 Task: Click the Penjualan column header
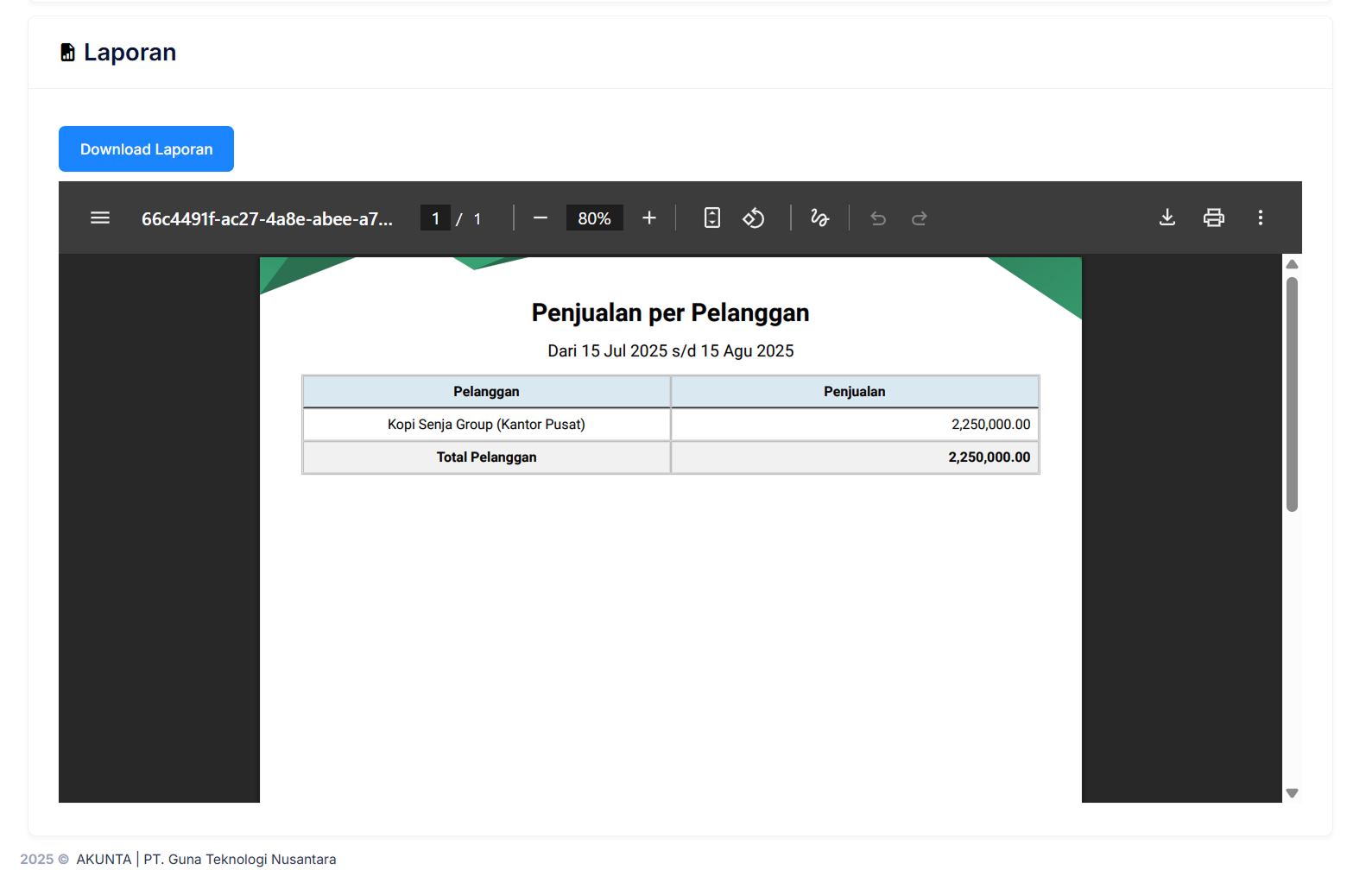coord(855,391)
